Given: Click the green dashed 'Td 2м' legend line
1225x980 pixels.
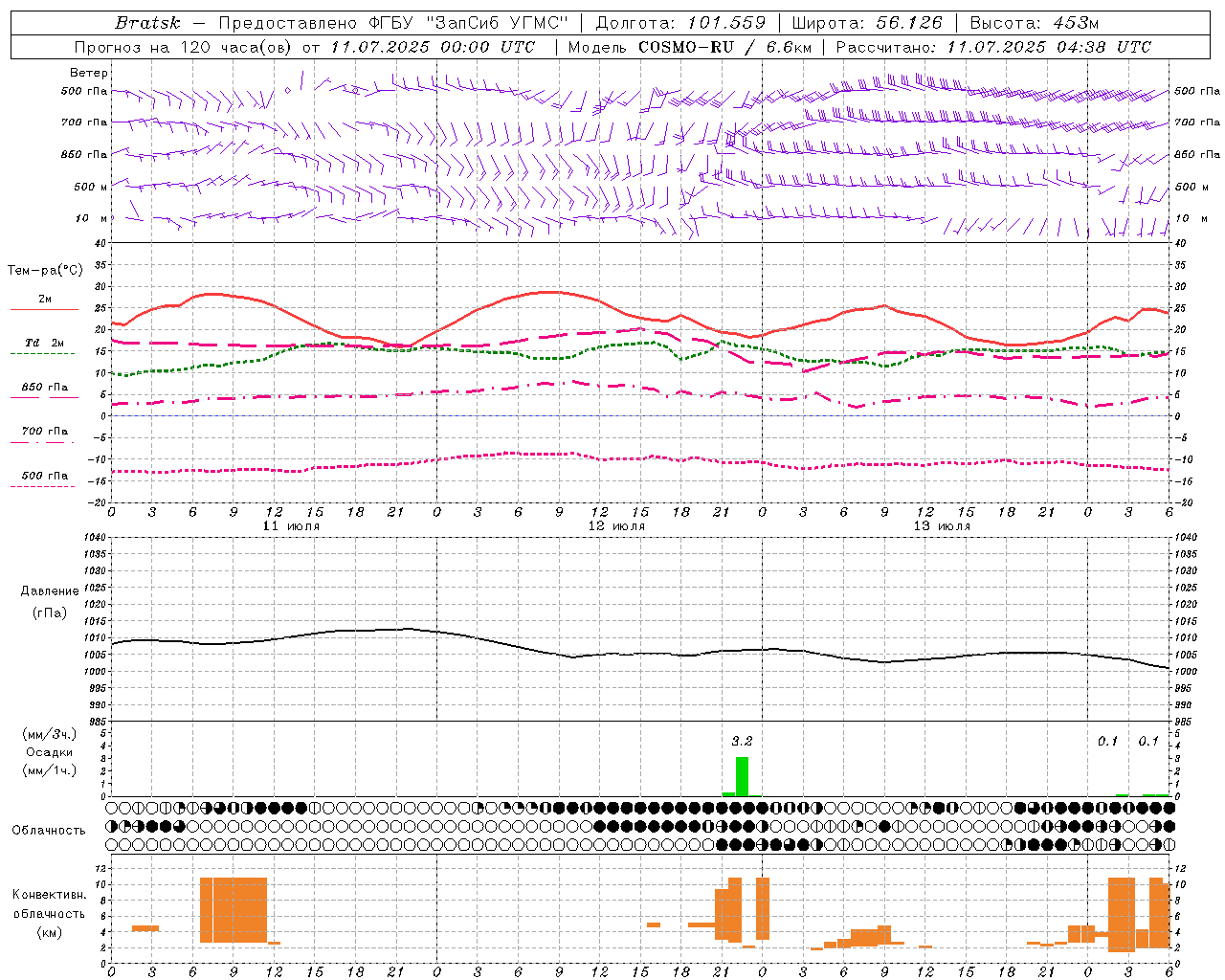Looking at the screenshot, I should coord(42,354).
